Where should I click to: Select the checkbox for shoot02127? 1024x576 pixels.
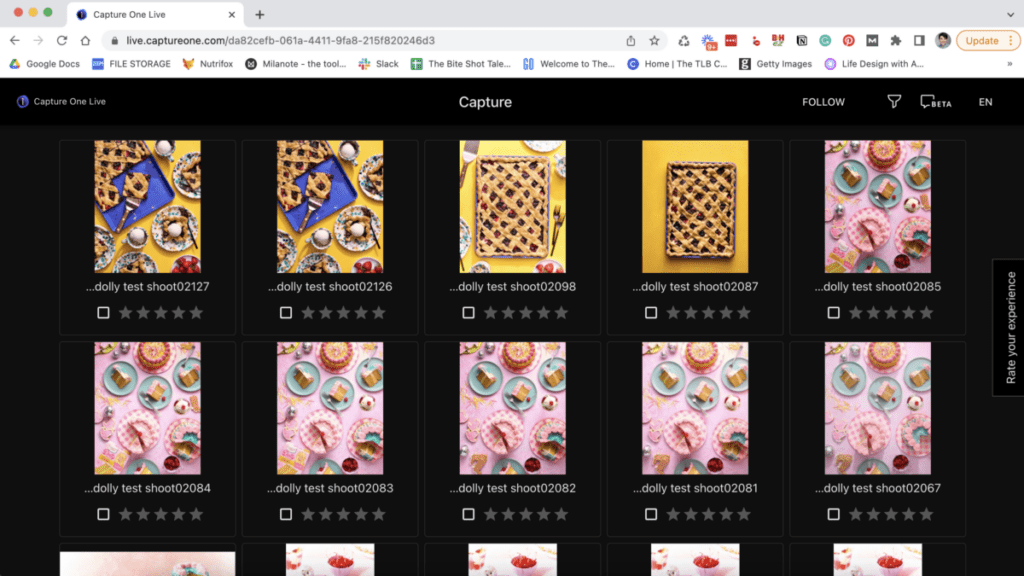pyautogui.click(x=103, y=313)
